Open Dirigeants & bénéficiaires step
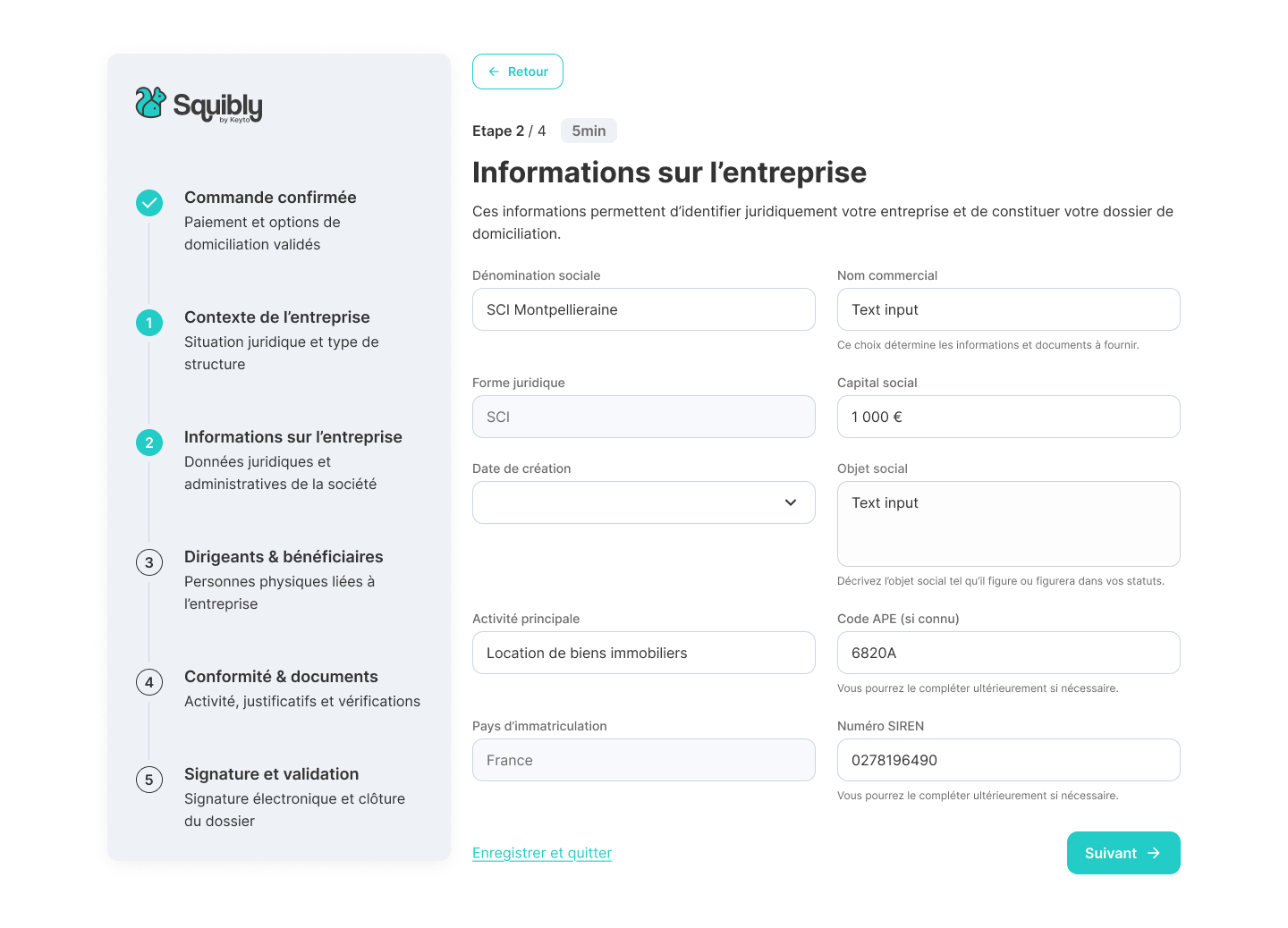Screen dimensions: 1288x928 tap(284, 557)
